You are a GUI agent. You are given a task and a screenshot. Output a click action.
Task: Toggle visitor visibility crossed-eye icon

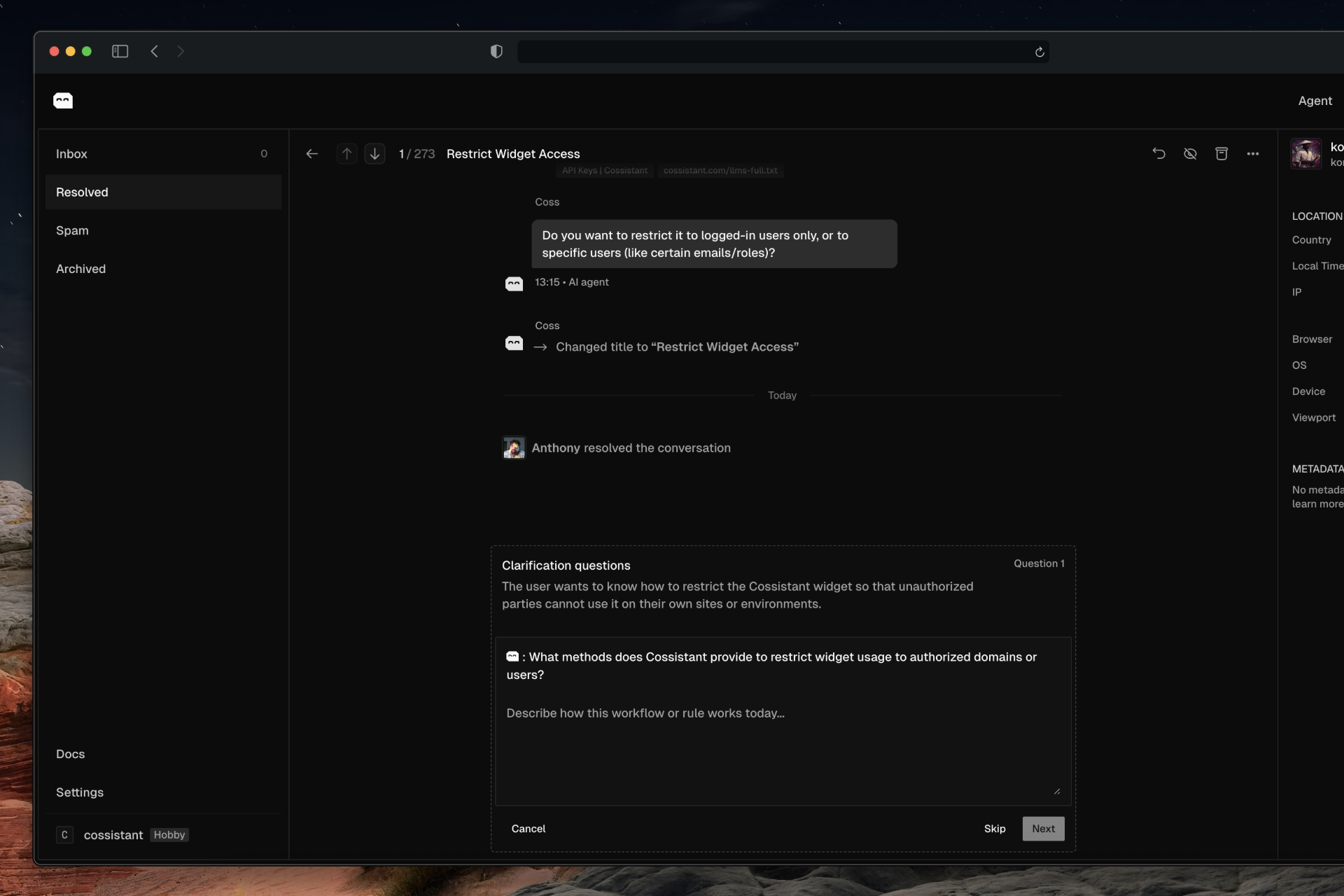1190,154
